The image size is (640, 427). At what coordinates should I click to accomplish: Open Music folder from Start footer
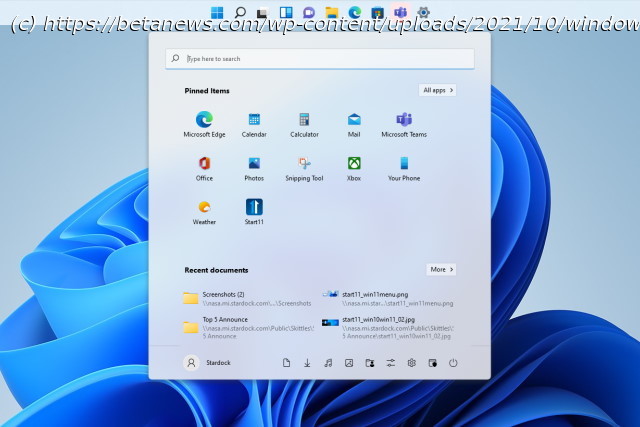[x=328, y=363]
